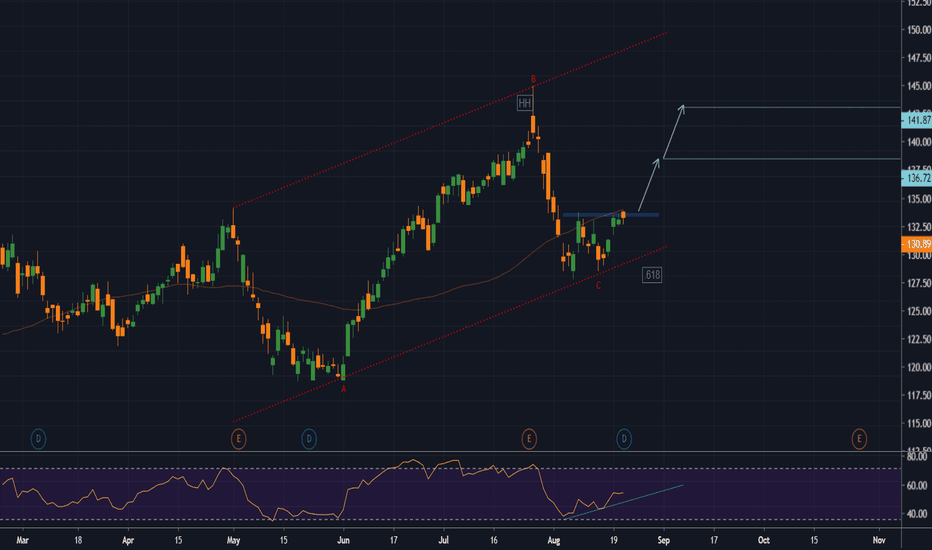Click the HH label box

point(524,103)
